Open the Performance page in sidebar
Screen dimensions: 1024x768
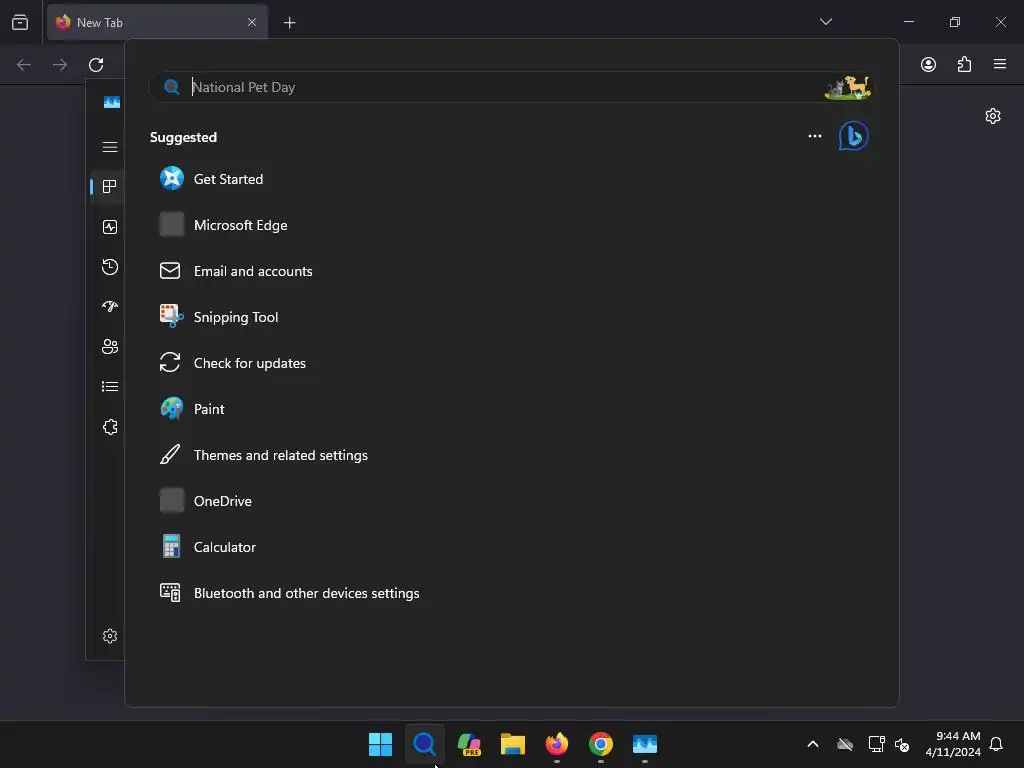110,227
